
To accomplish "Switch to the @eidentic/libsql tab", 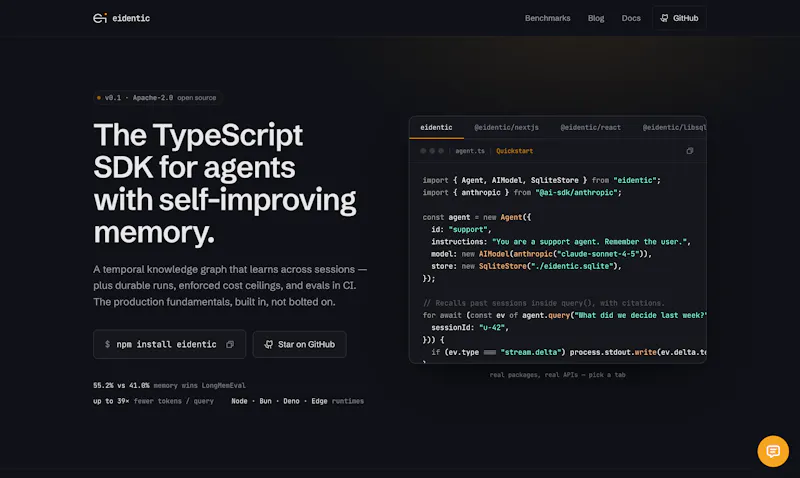I will (x=674, y=128).
